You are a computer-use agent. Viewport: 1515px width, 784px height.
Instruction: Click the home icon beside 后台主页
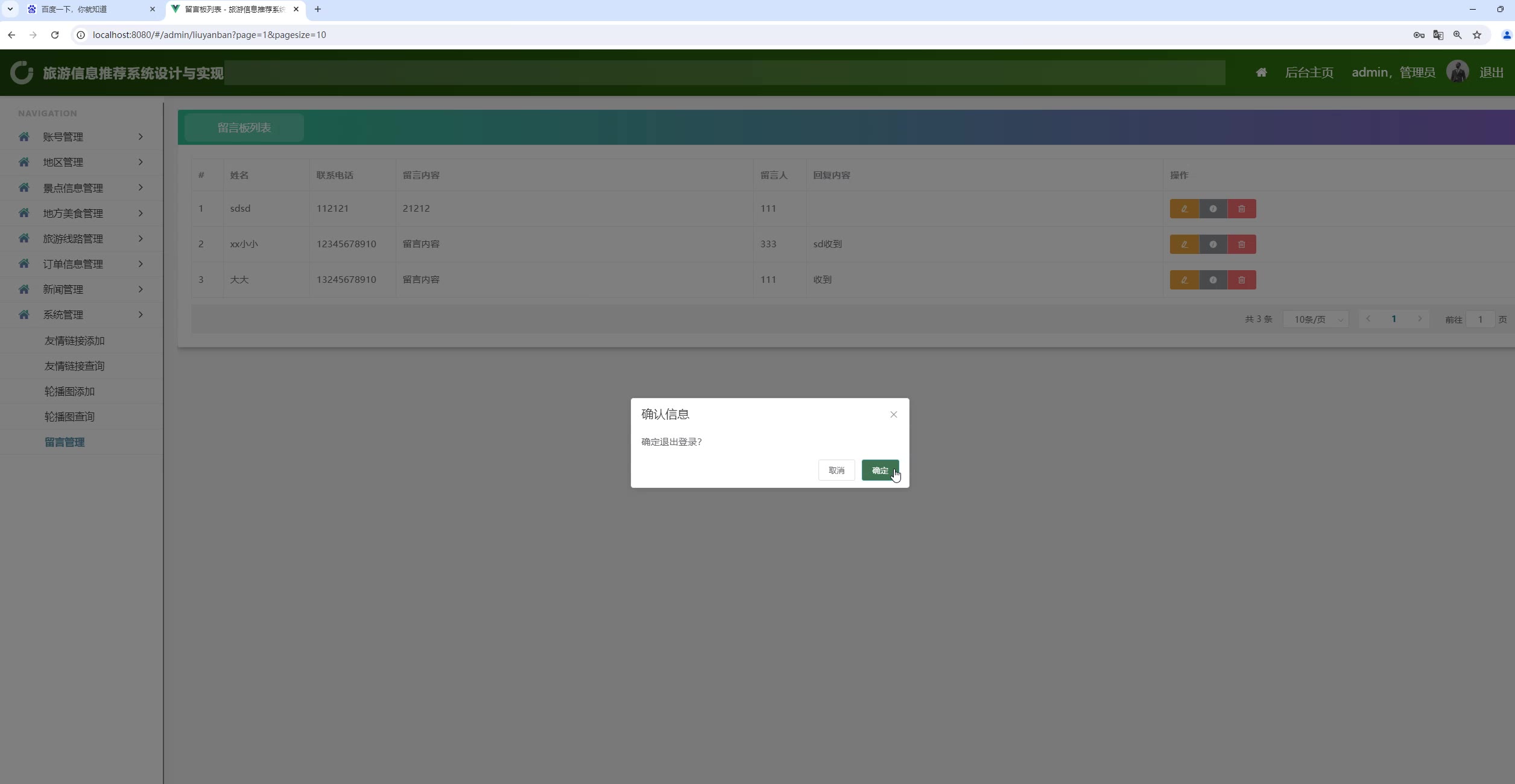click(1261, 73)
